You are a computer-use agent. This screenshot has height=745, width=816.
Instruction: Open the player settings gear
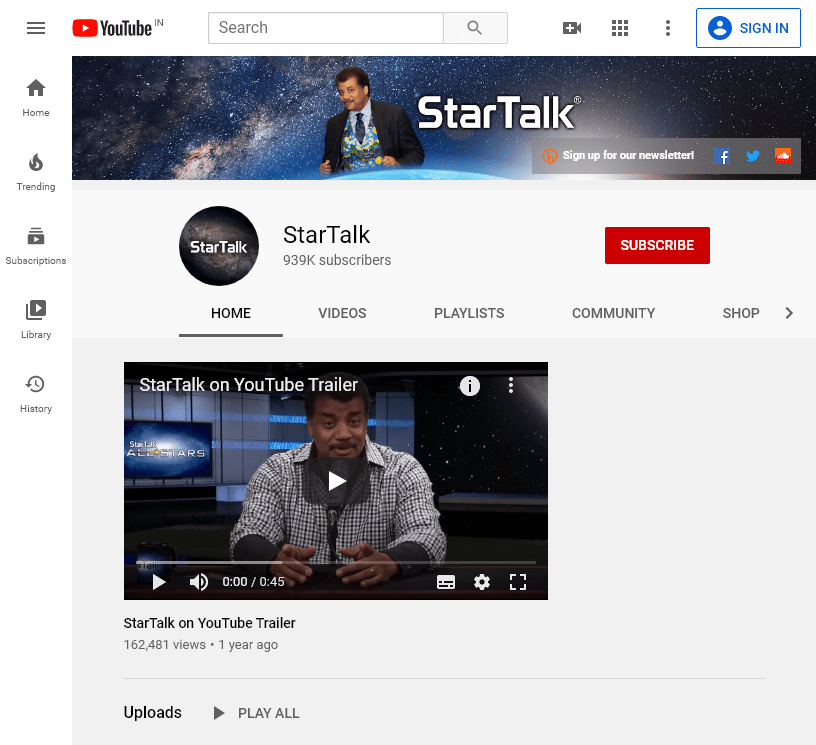tap(482, 582)
